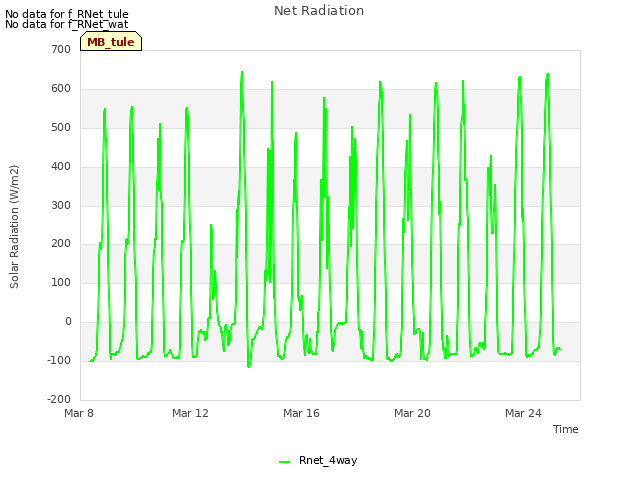Image resolution: width=640 pixels, height=480 pixels.
Task: Click the Time axis label
Action: click(x=565, y=429)
